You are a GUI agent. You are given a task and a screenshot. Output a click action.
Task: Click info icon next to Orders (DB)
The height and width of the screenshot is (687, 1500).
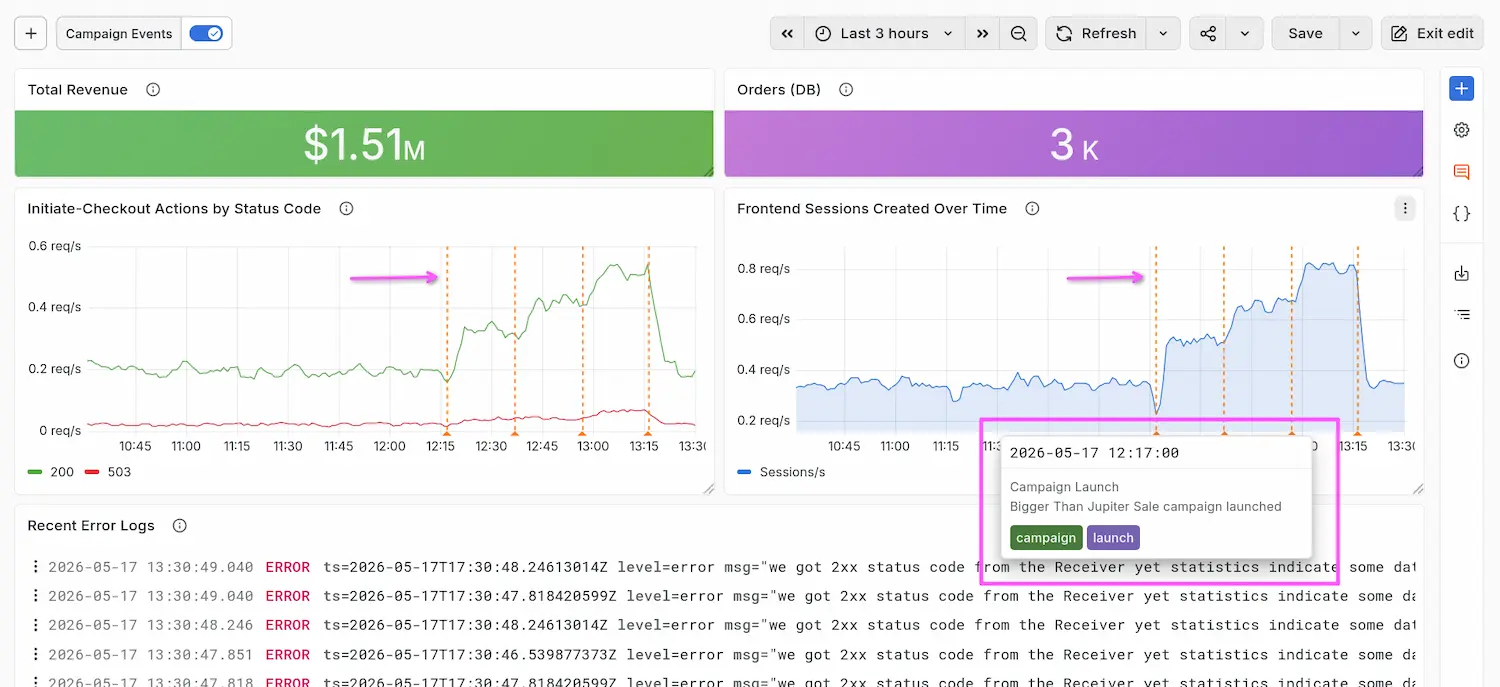coord(846,89)
